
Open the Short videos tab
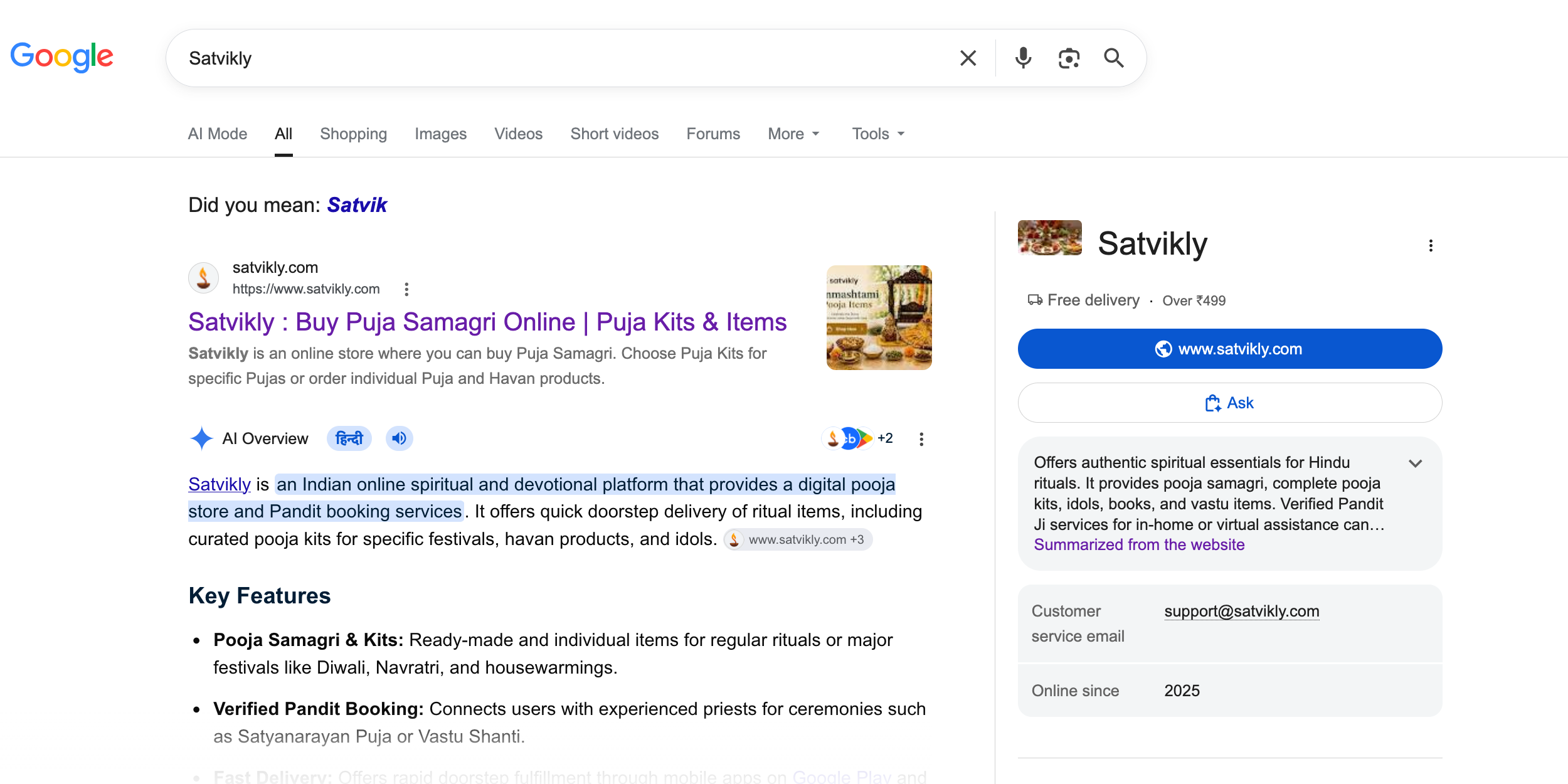click(x=615, y=134)
